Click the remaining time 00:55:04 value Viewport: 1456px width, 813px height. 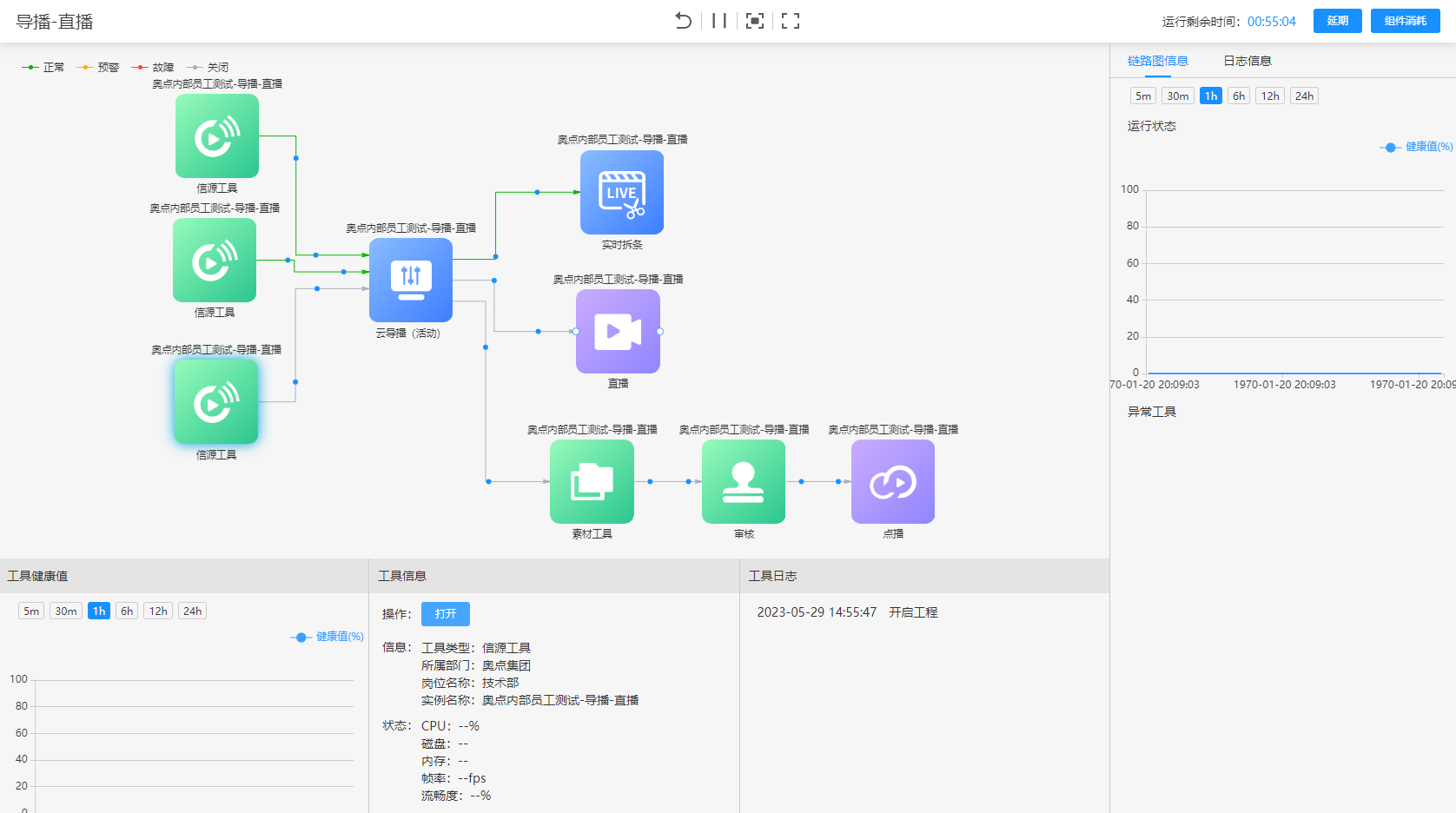coord(1272,22)
